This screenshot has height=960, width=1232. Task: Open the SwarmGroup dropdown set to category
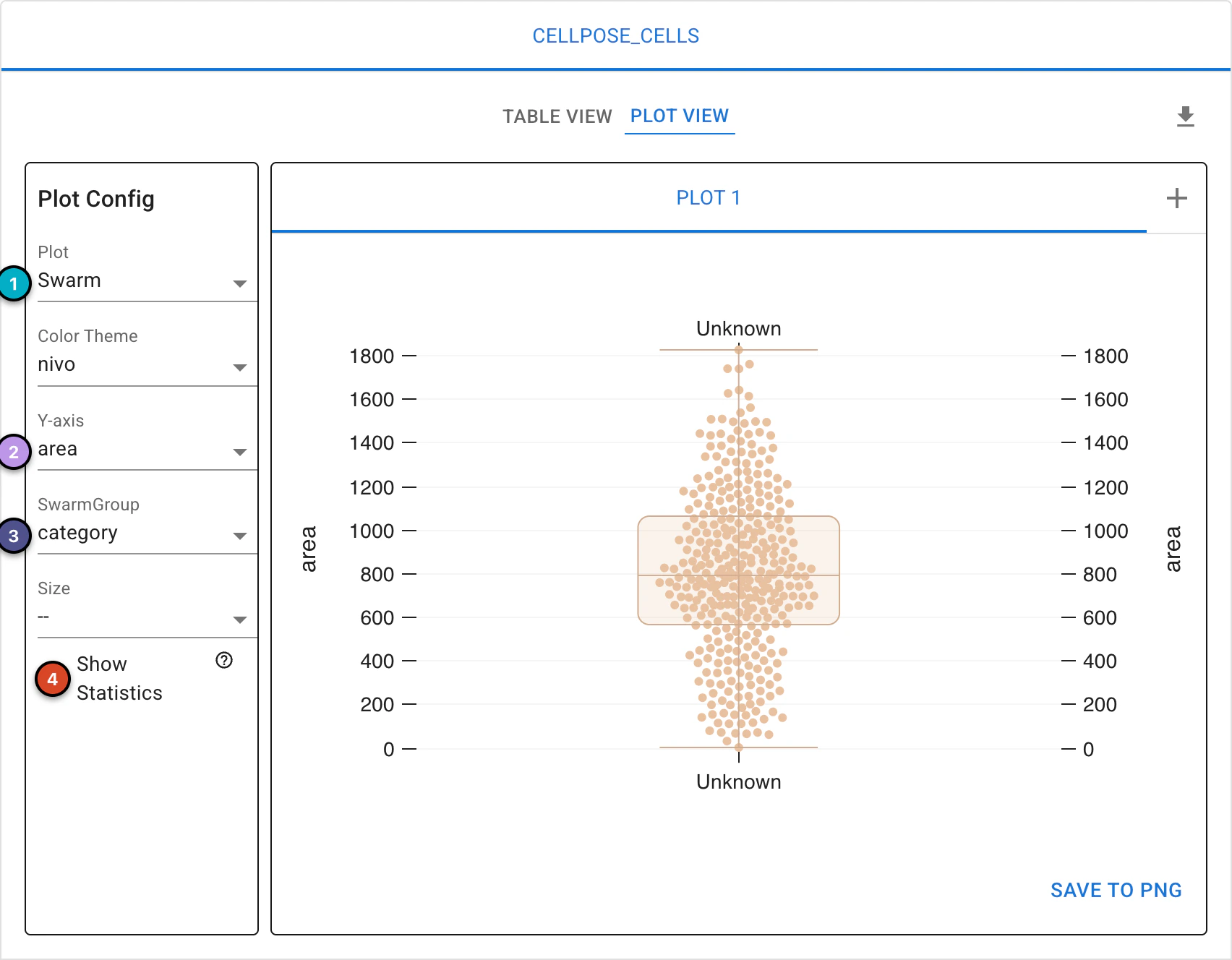tap(147, 533)
